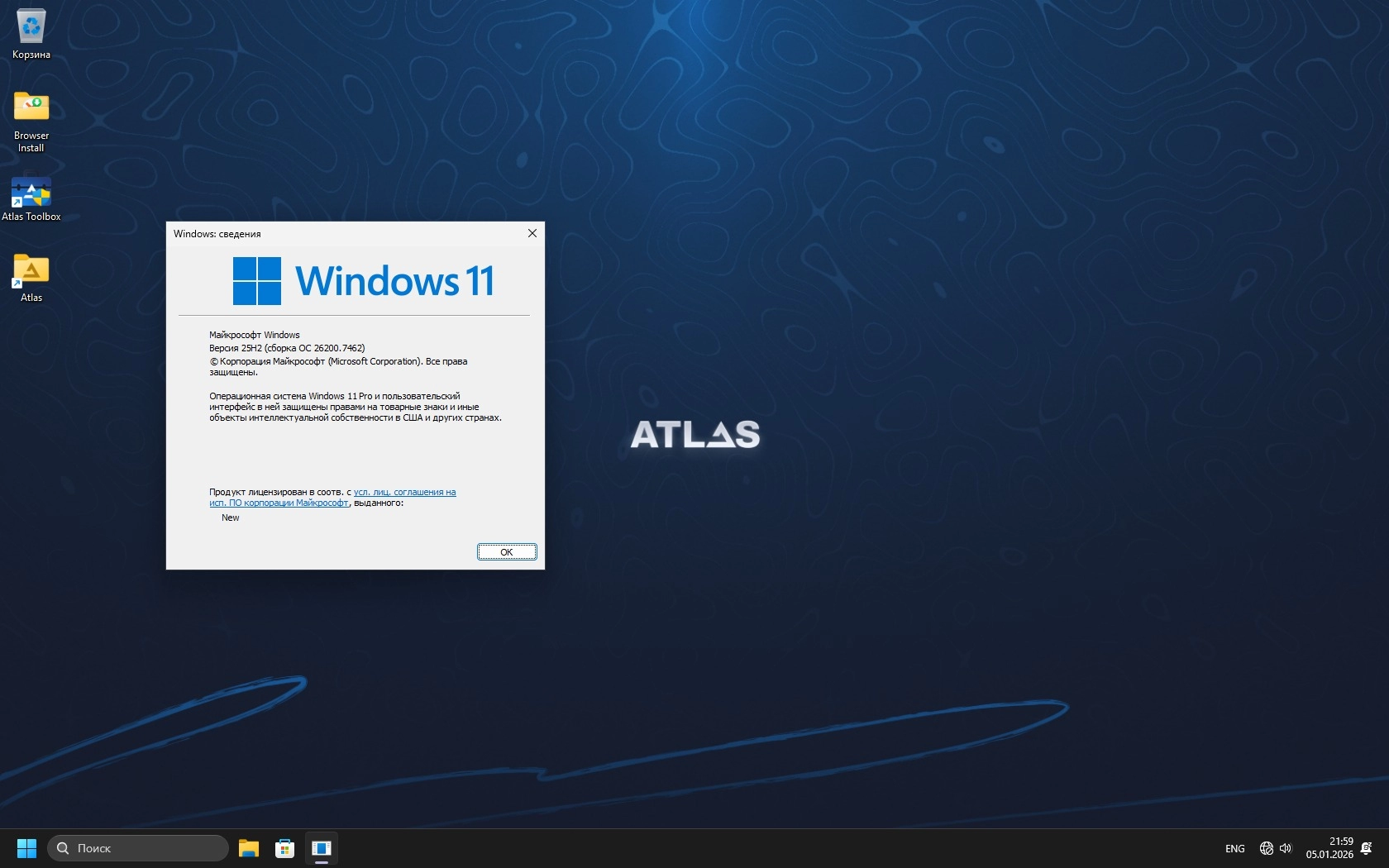
Task: Open the volume control in the tray
Action: [x=1286, y=848]
